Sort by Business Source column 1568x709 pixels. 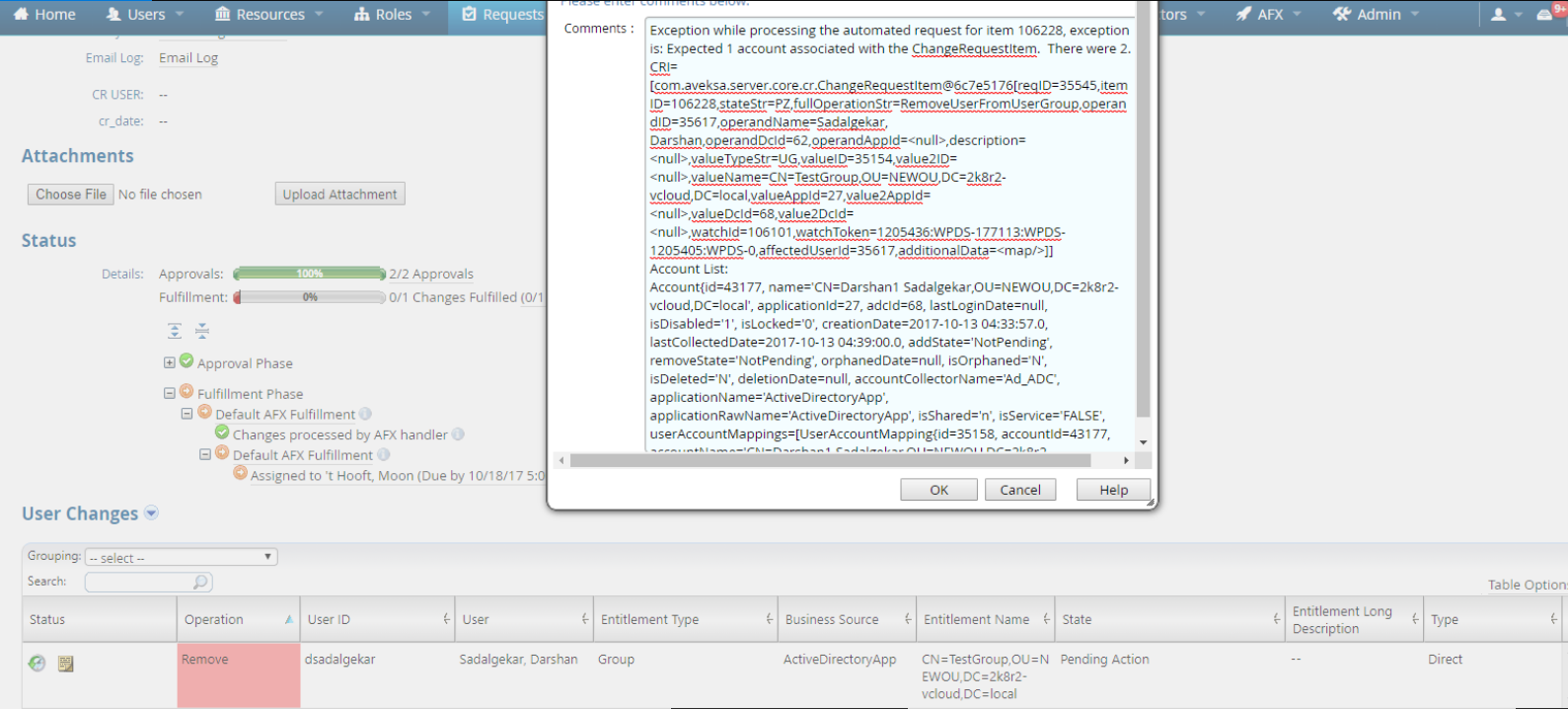pos(847,619)
